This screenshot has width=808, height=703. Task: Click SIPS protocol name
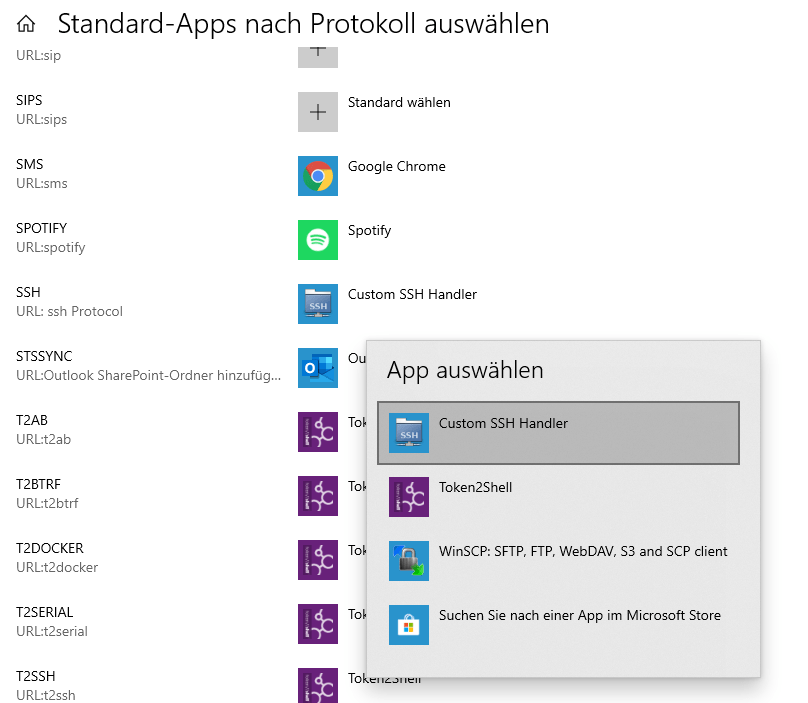(29, 100)
